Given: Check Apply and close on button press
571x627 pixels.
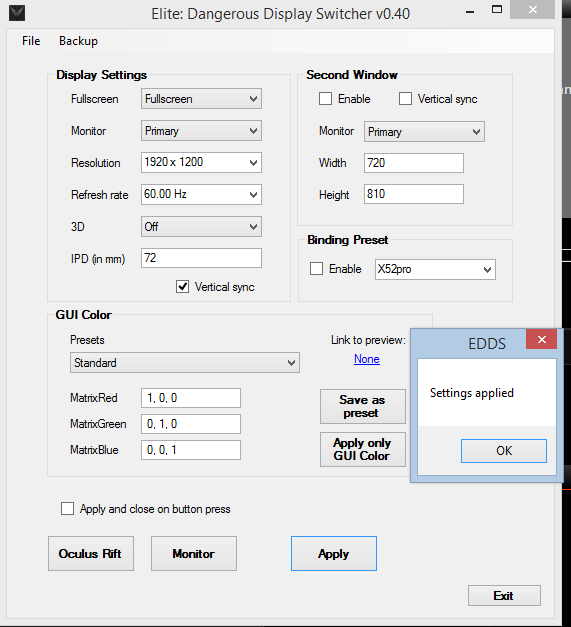Looking at the screenshot, I should click(x=68, y=508).
